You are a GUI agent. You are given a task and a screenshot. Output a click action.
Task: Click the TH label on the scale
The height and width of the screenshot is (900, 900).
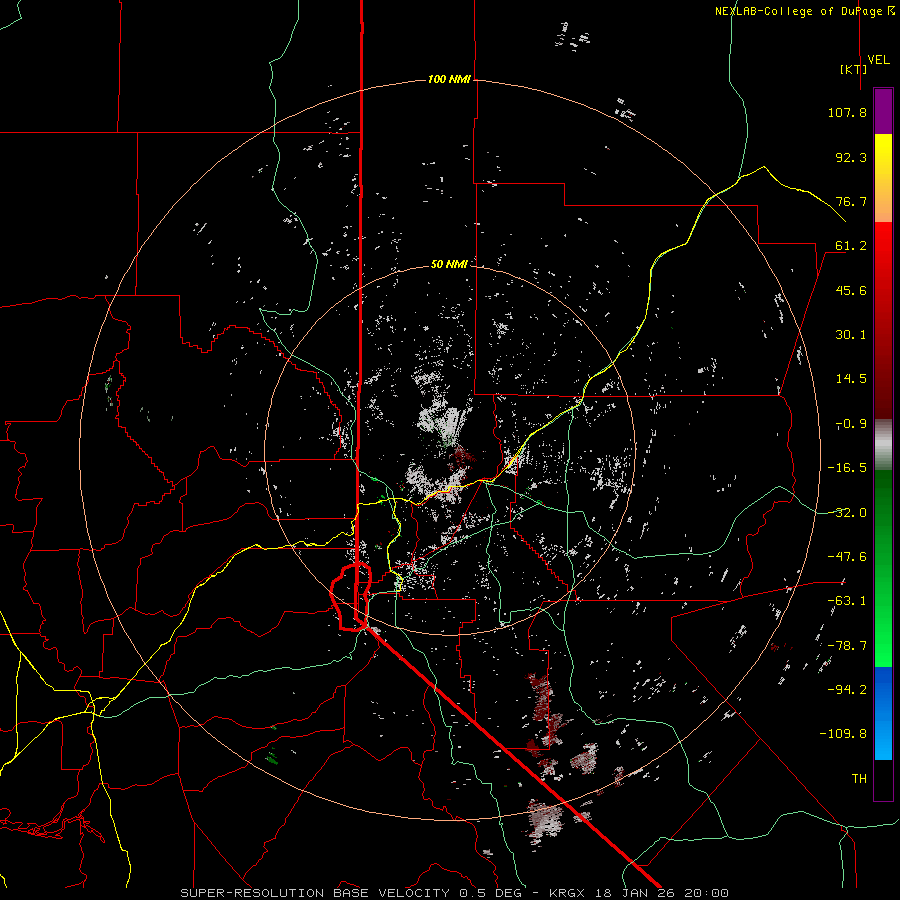(x=859, y=779)
